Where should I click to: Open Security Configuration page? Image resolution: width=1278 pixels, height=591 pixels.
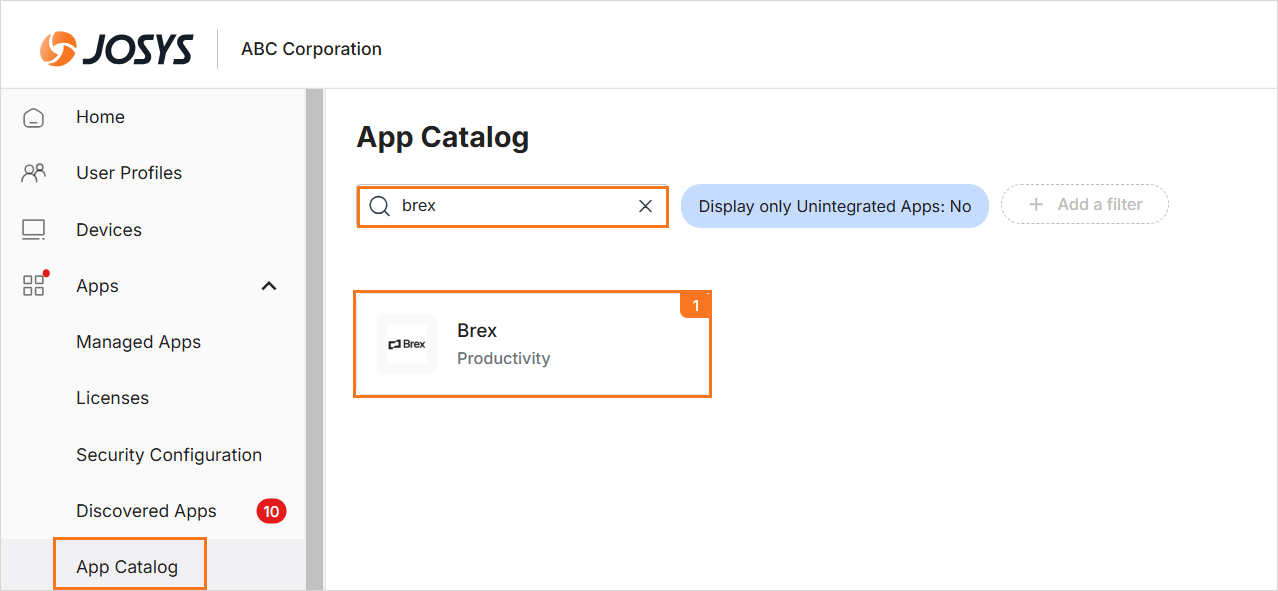[x=169, y=455]
